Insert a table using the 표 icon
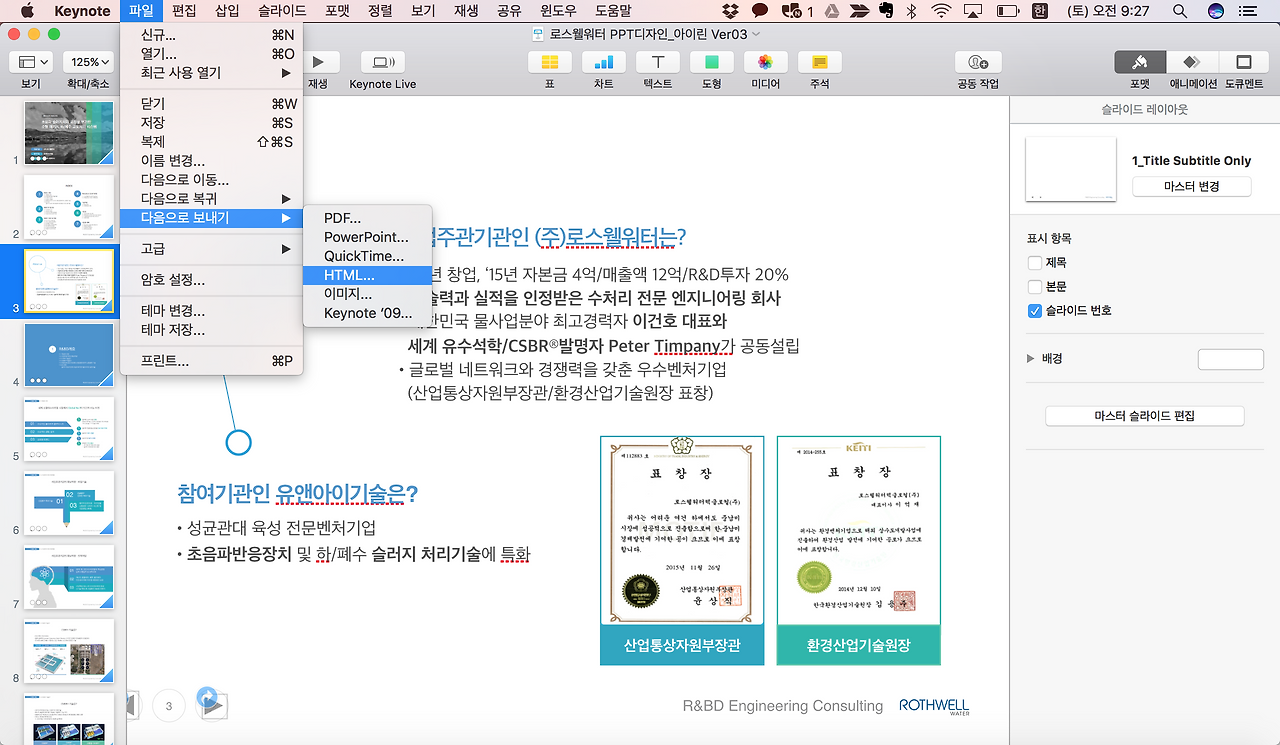The image size is (1280, 745). click(548, 62)
